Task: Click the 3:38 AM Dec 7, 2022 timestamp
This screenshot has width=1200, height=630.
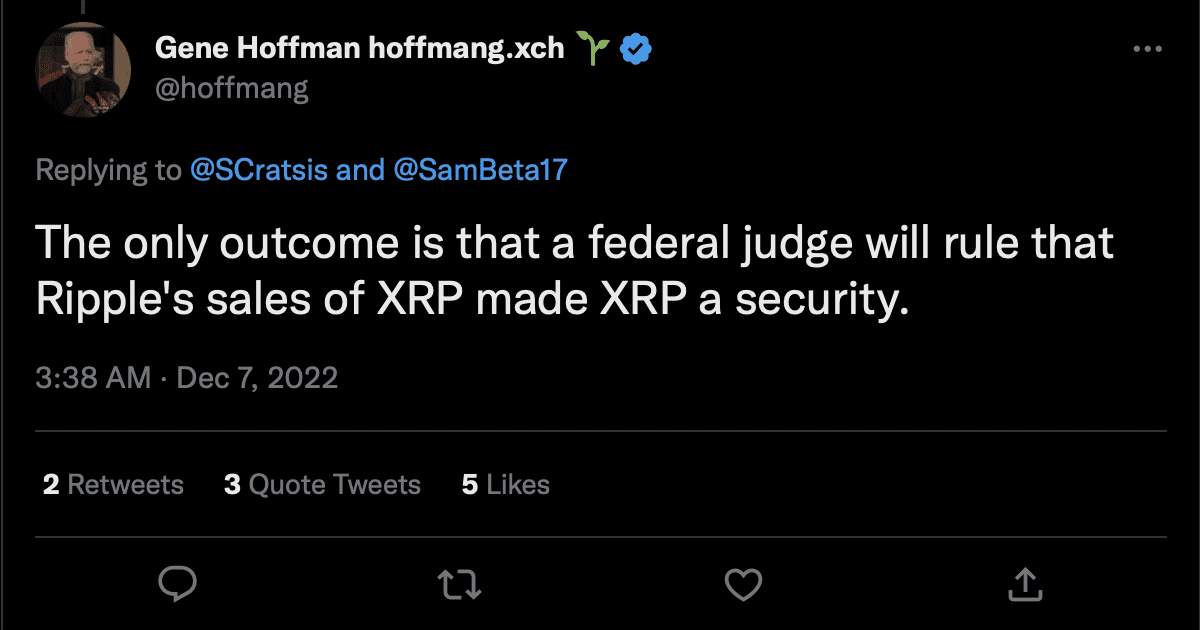Action: tap(187, 378)
